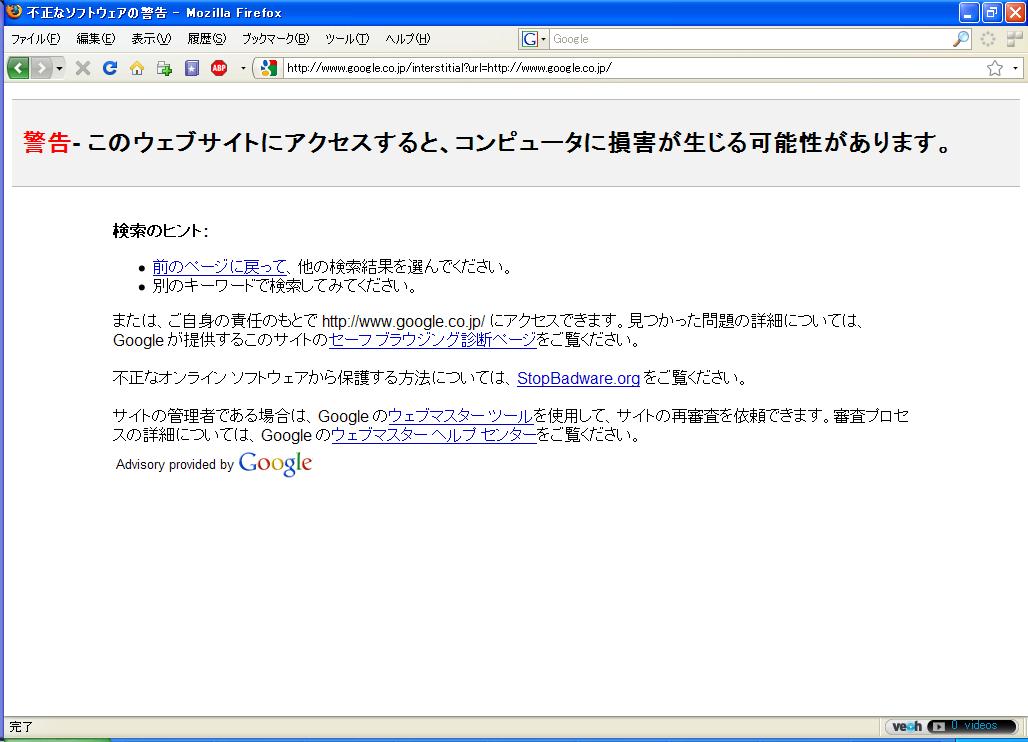1028x742 pixels.
Task: Click the 別のキーワードで検索してみてください text
Action: click(285, 286)
